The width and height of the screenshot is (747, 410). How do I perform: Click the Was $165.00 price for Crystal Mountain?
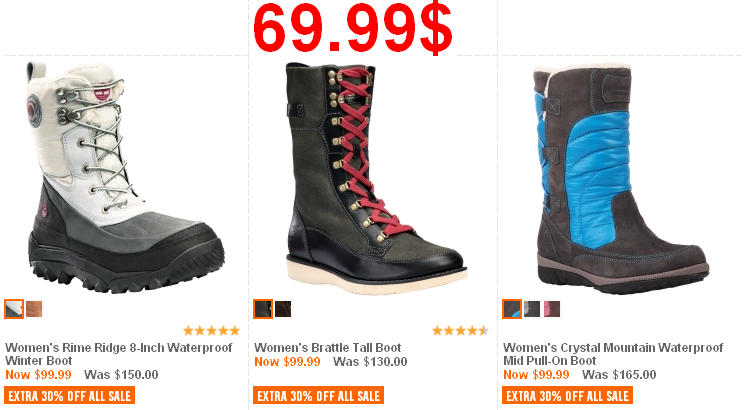tap(619, 375)
